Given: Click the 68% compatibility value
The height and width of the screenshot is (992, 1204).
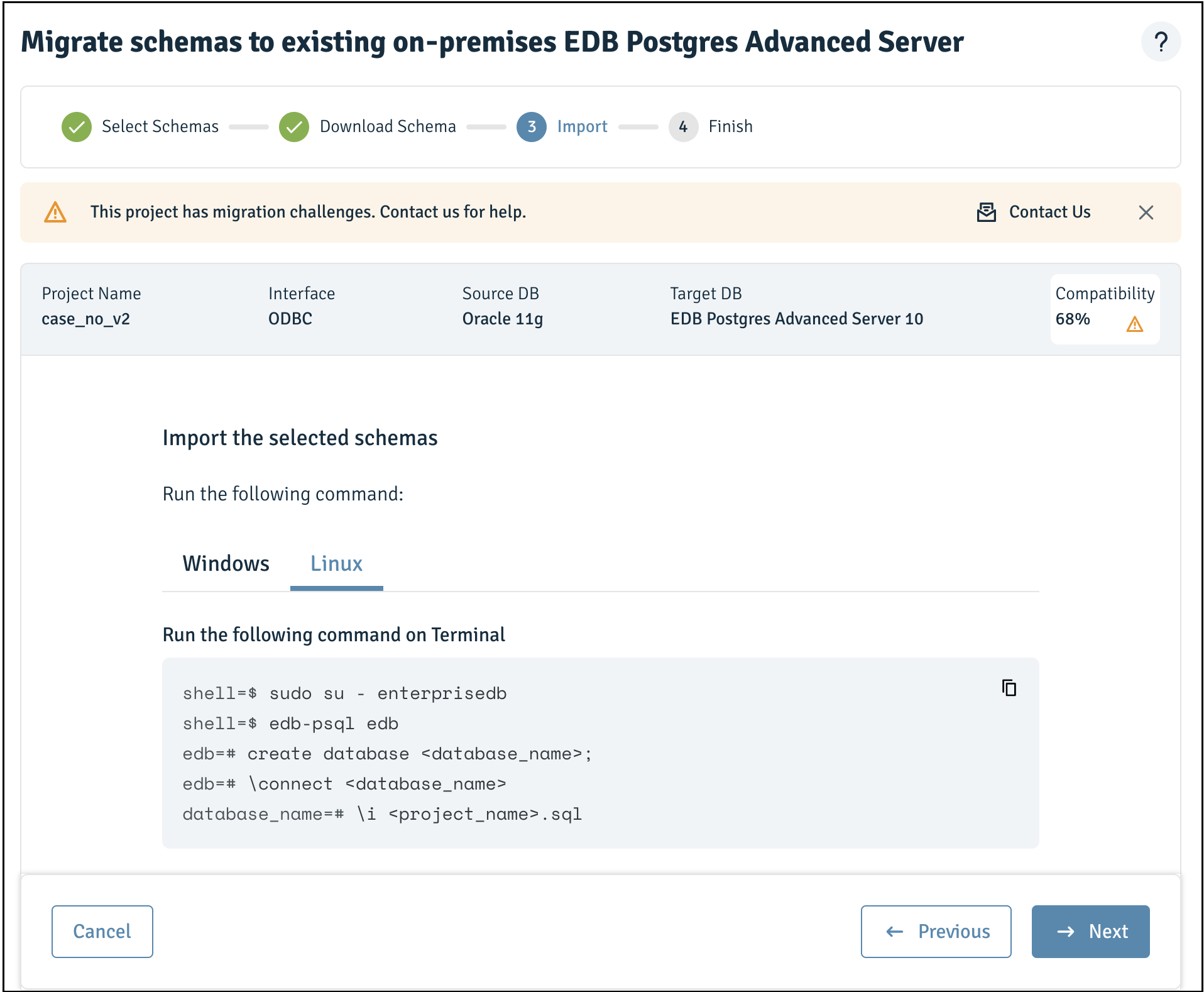Looking at the screenshot, I should coord(1073,319).
